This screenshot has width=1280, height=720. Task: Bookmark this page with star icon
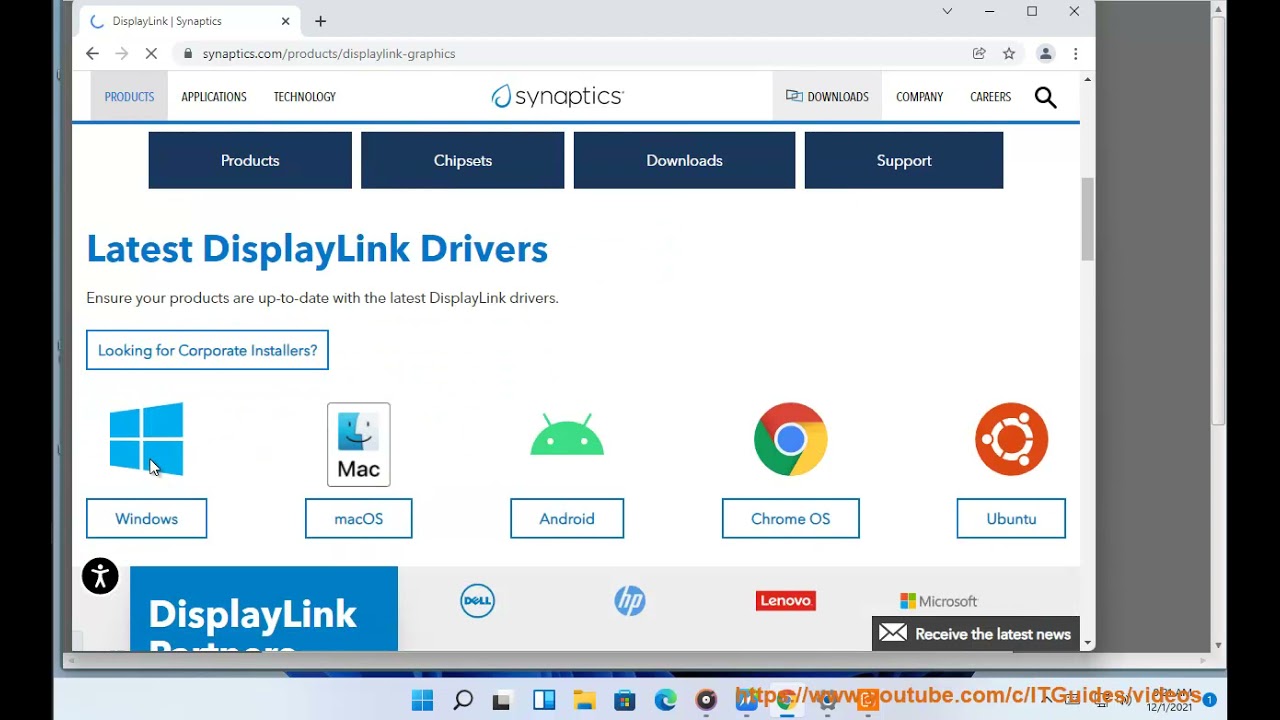pos(1009,54)
